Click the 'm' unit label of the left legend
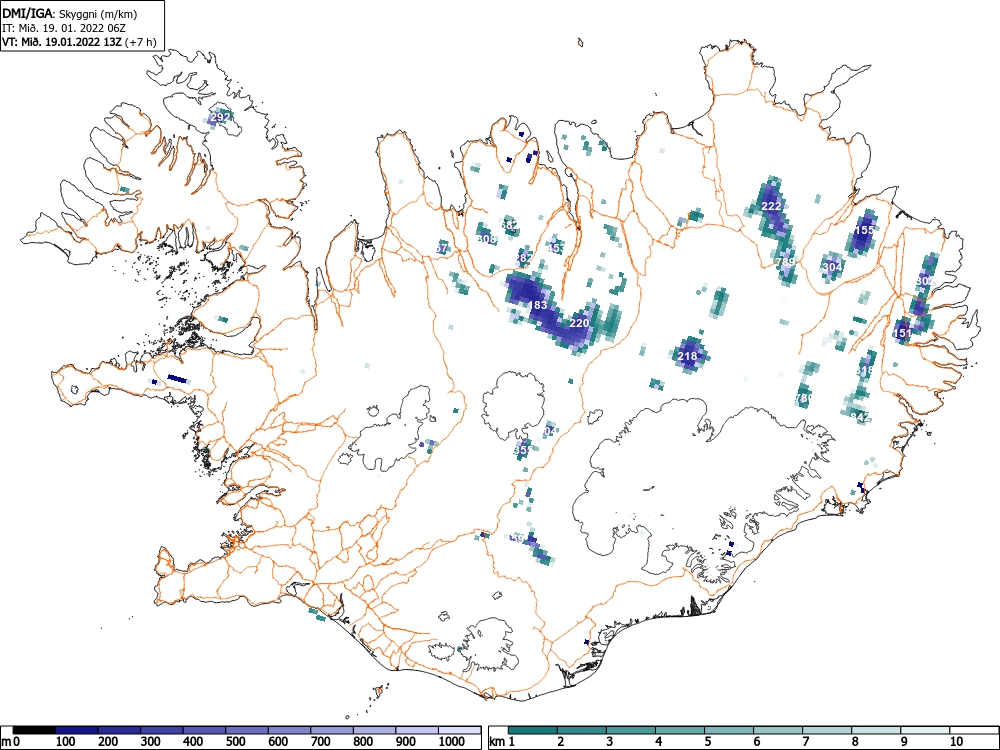 (6, 742)
